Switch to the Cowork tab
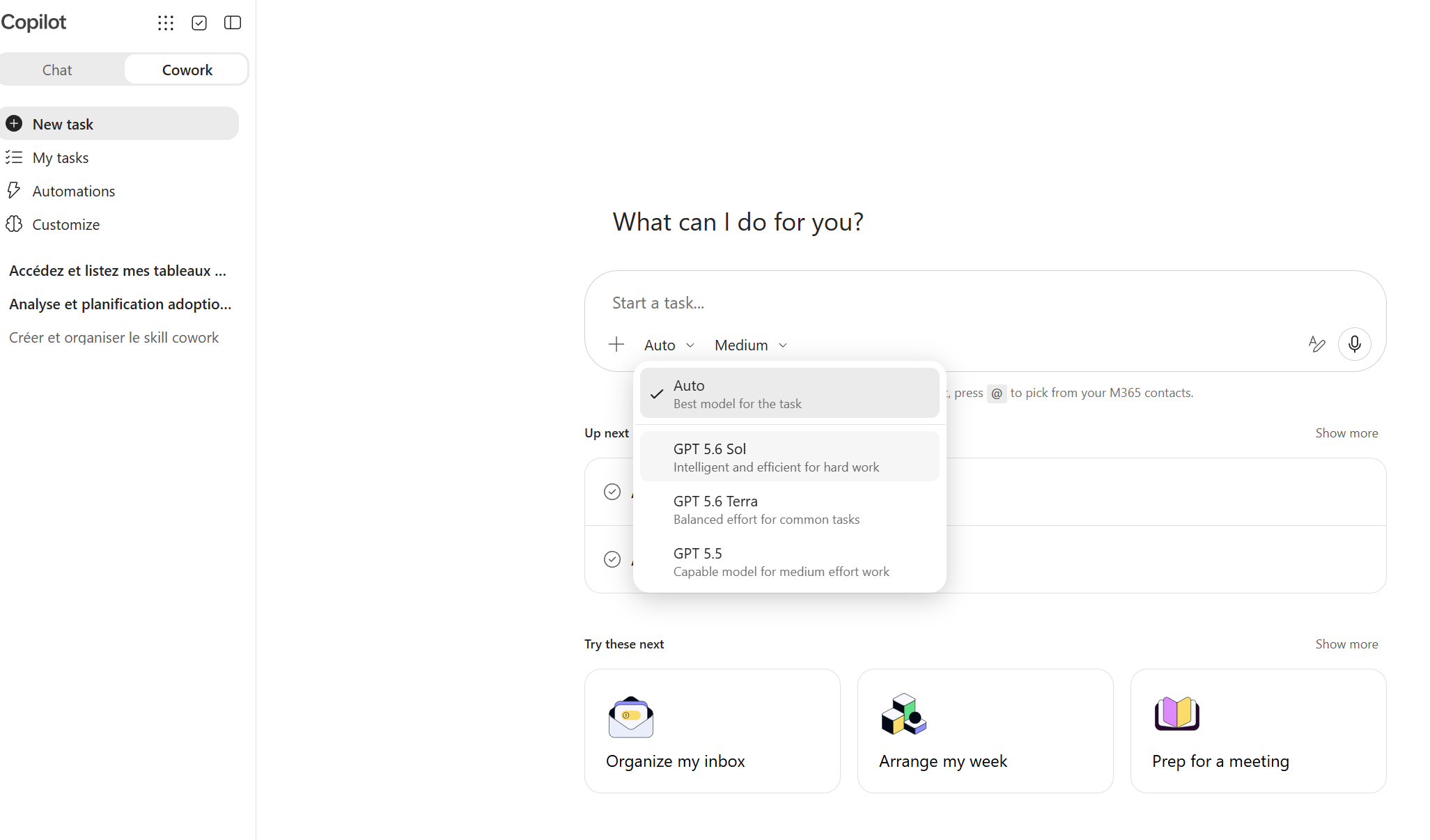This screenshot has height=840, width=1430. [187, 70]
